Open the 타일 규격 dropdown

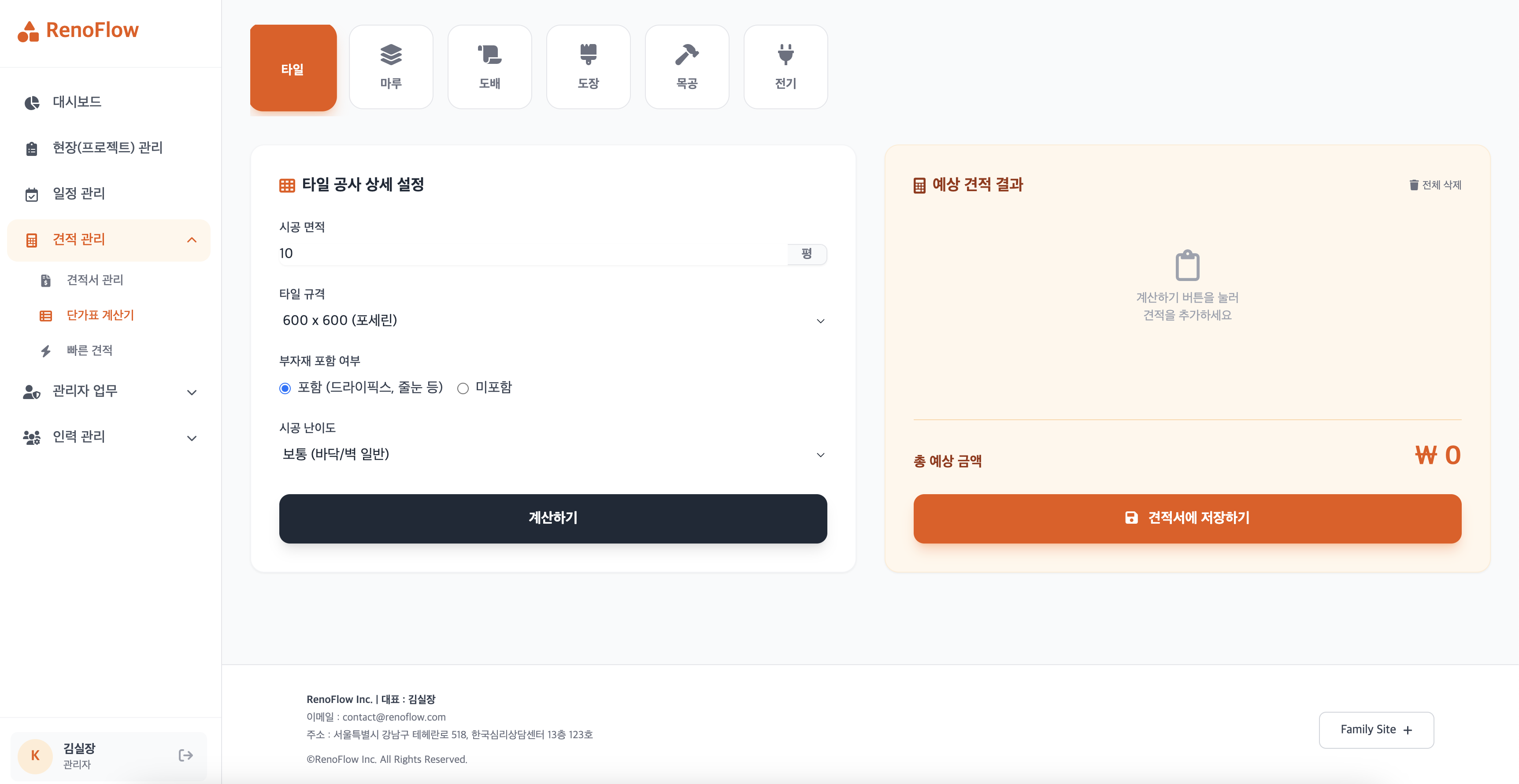[552, 320]
